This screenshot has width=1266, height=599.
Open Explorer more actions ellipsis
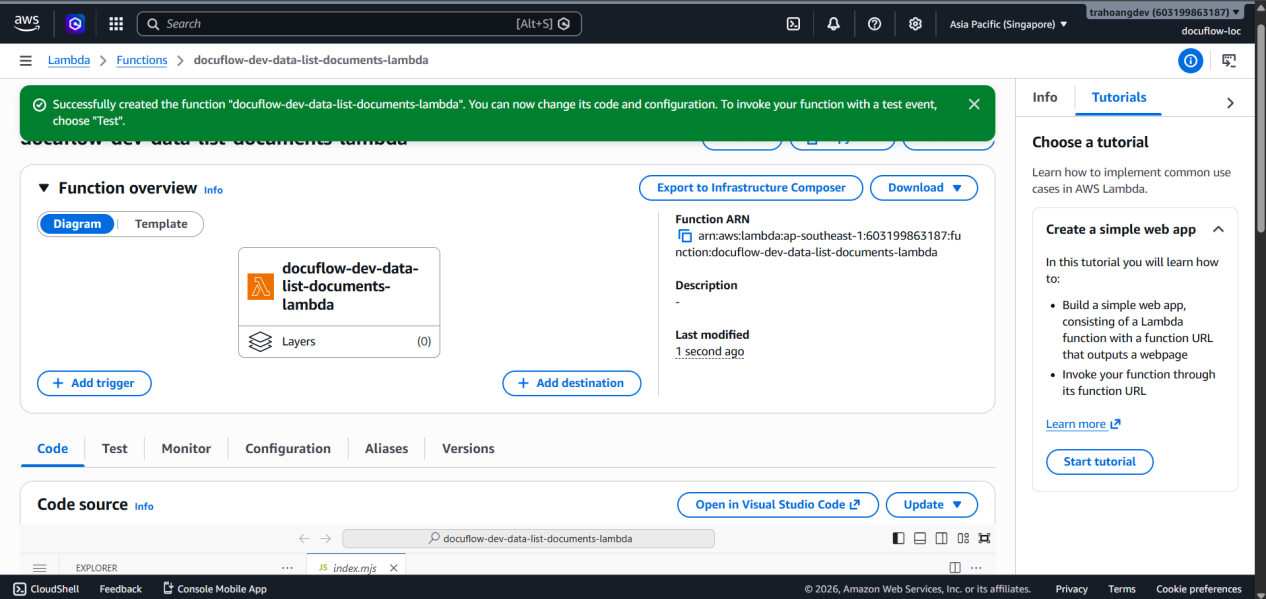(x=287, y=567)
